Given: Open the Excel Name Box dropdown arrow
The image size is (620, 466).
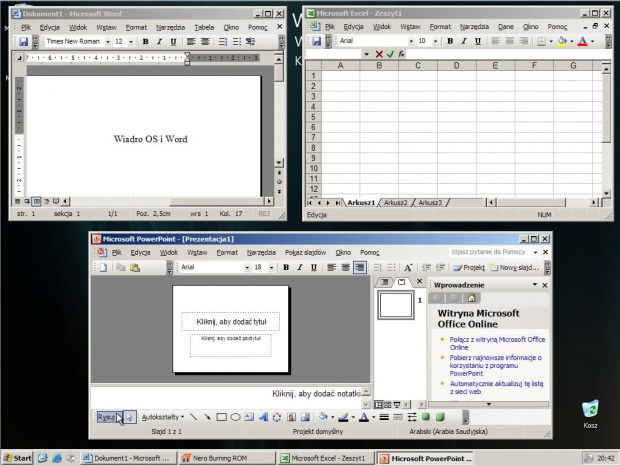Looking at the screenshot, I should [x=367, y=54].
